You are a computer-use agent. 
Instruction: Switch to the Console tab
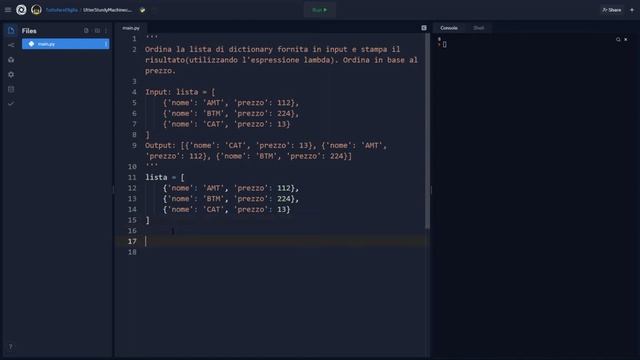[x=449, y=28]
